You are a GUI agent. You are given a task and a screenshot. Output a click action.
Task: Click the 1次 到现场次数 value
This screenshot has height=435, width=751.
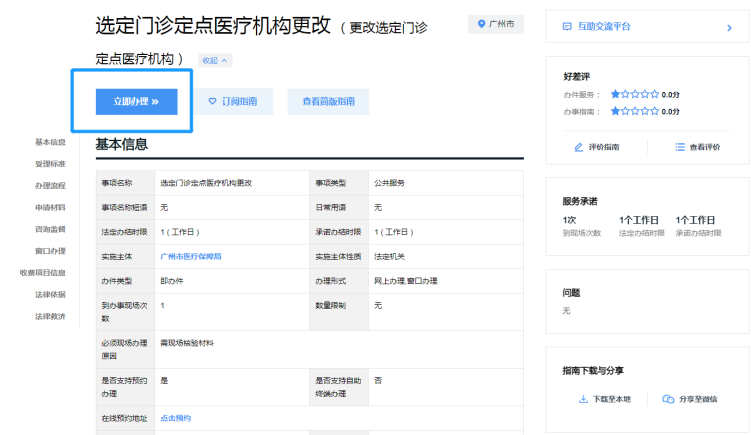click(x=569, y=220)
